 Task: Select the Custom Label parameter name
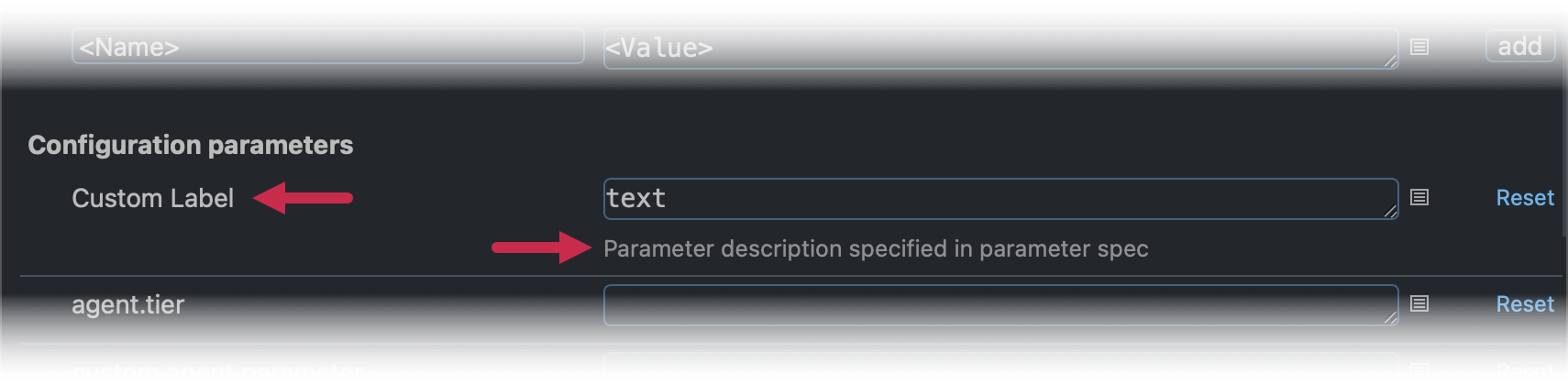pyautogui.click(x=152, y=198)
